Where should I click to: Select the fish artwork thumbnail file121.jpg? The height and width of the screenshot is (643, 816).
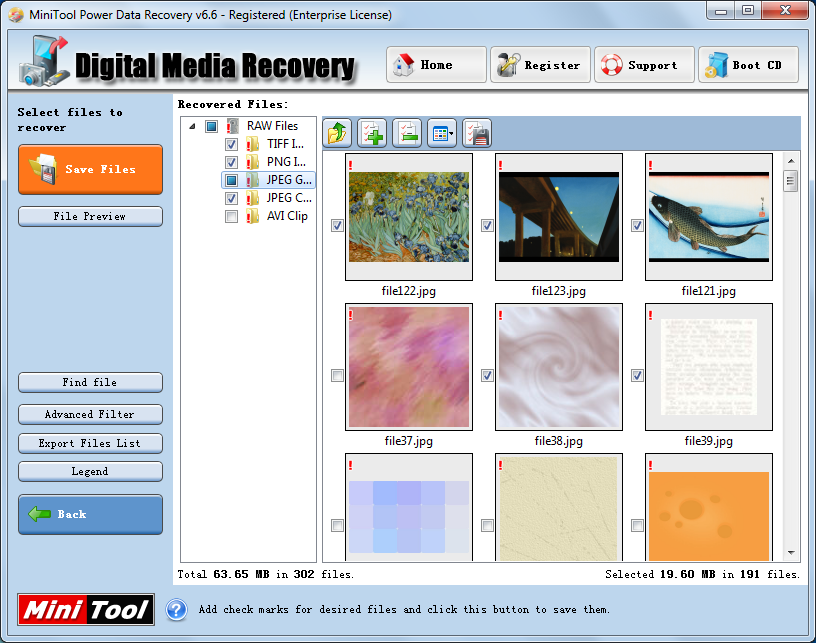pyautogui.click(x=709, y=217)
